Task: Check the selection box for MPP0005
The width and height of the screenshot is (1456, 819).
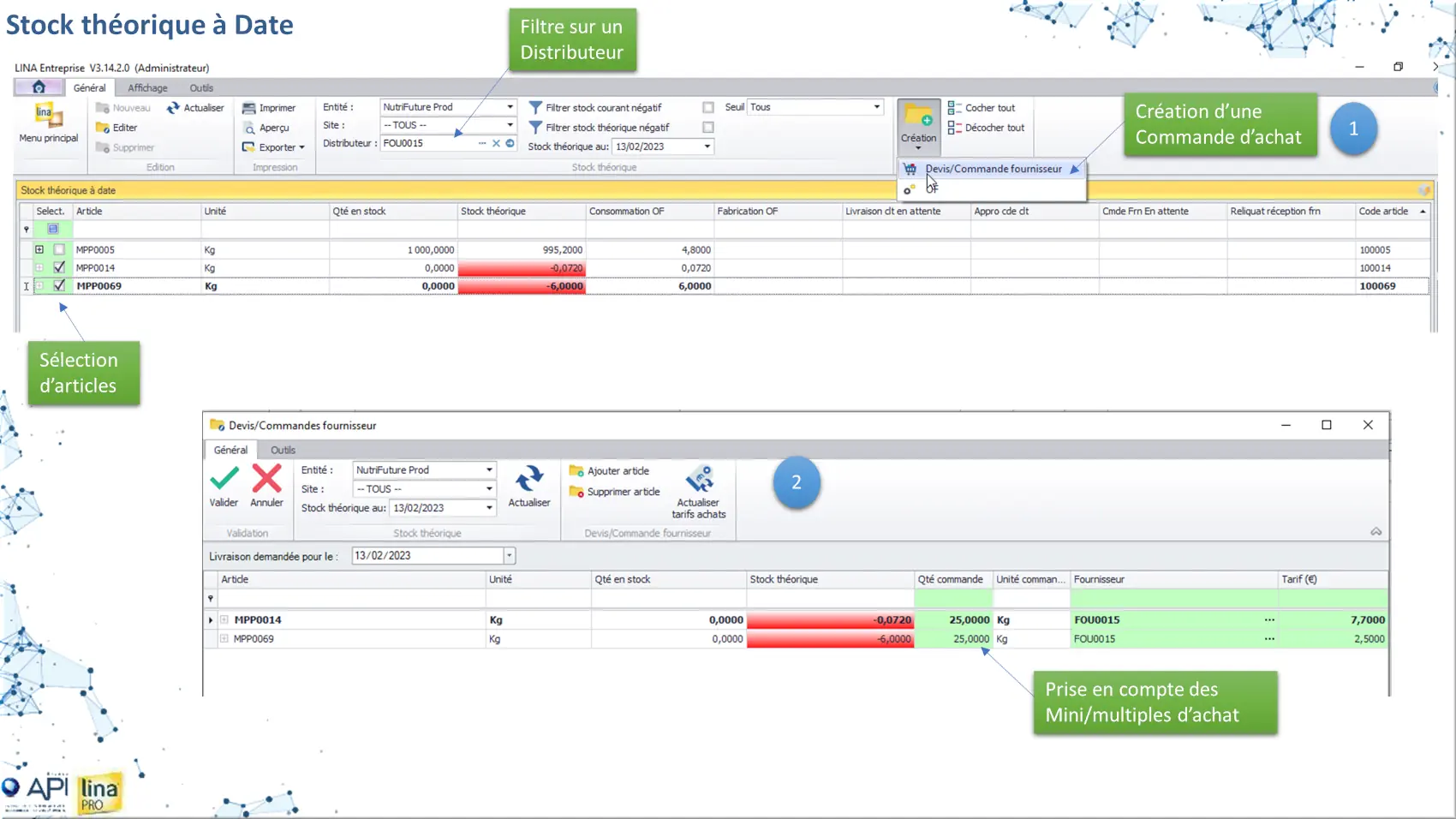Action: point(59,250)
